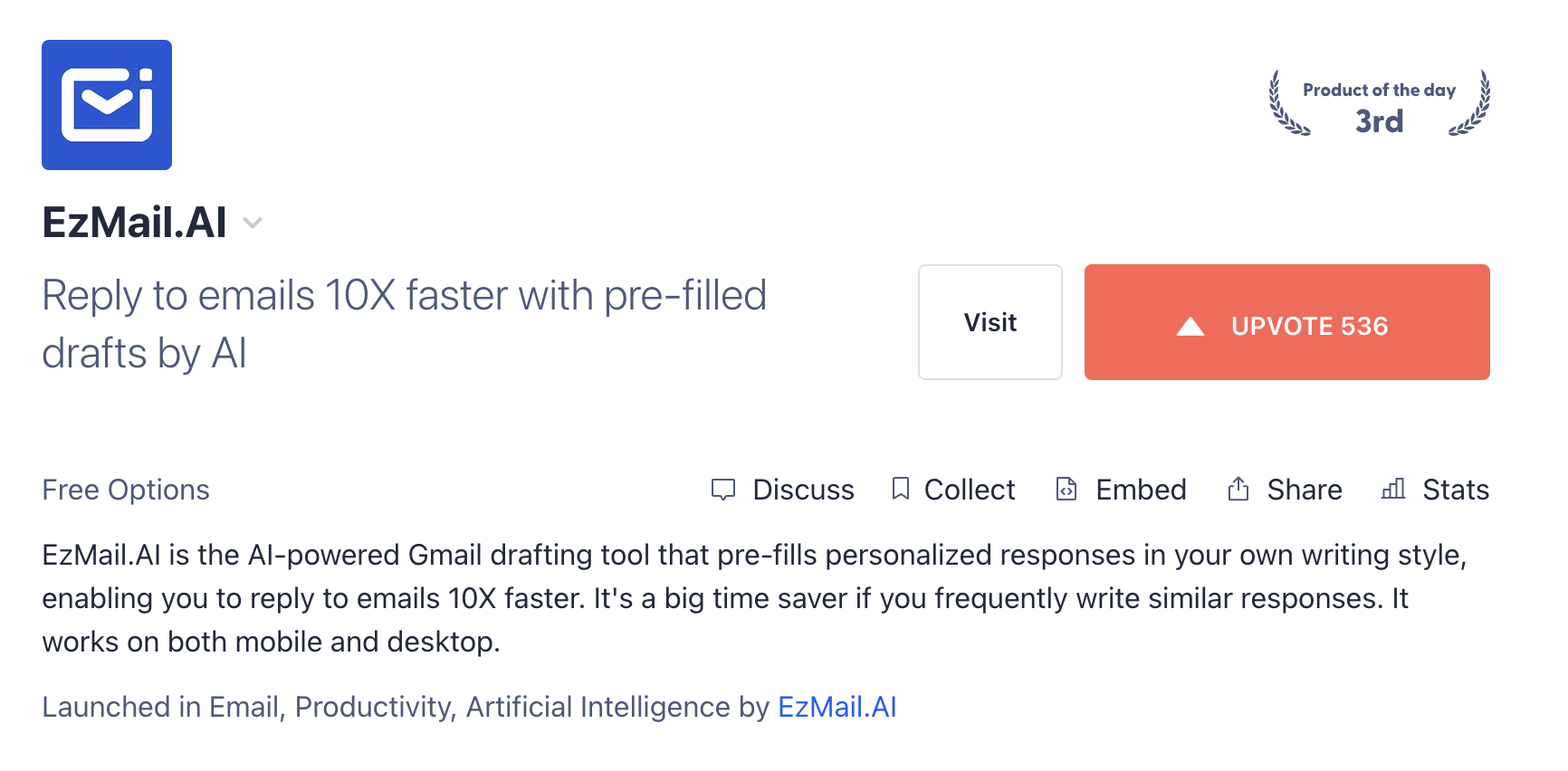Screen dimensions: 1568x771
Task: View the Stats page
Action: tap(1456, 490)
